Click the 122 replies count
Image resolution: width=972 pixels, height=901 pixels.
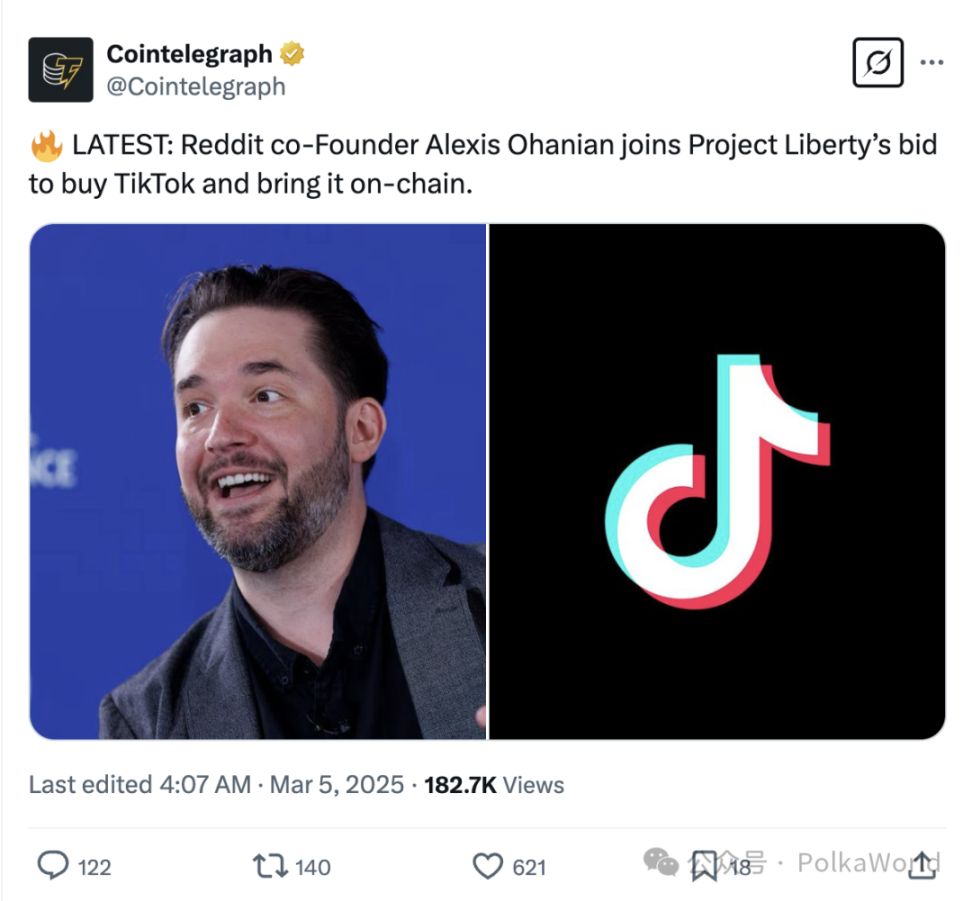coord(94,867)
